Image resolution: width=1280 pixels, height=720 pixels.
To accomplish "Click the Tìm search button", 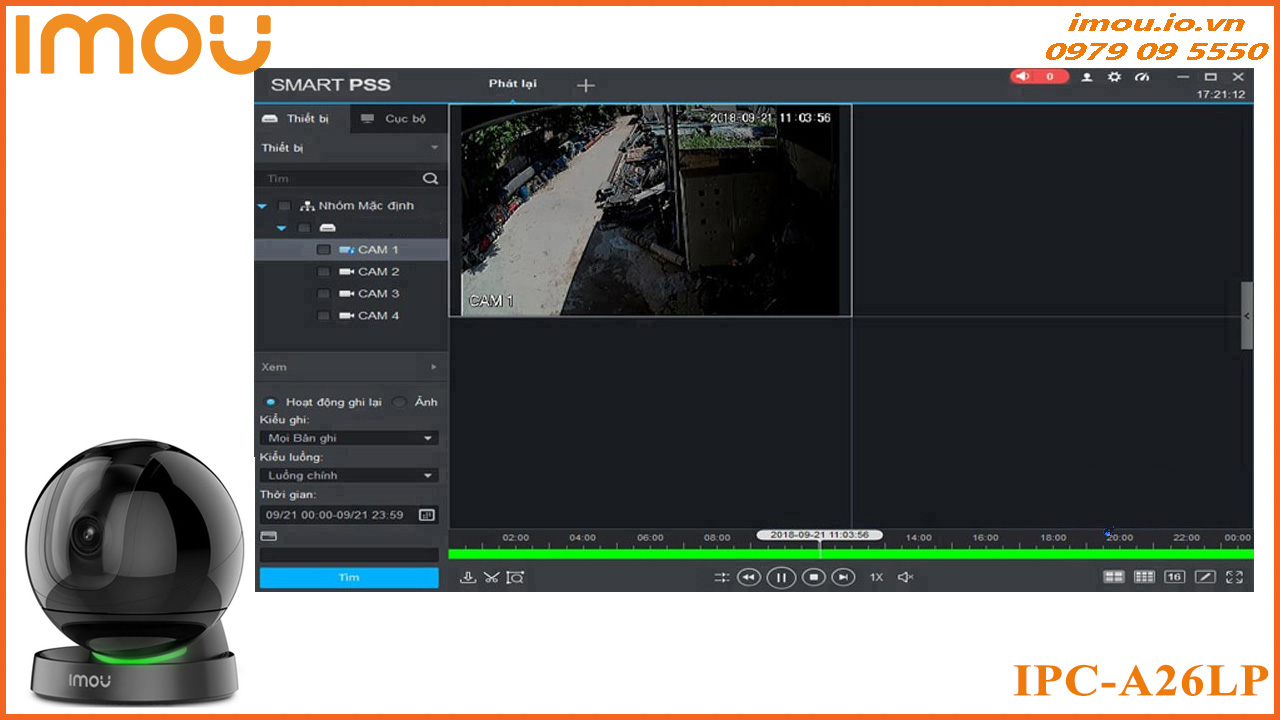I will (348, 577).
